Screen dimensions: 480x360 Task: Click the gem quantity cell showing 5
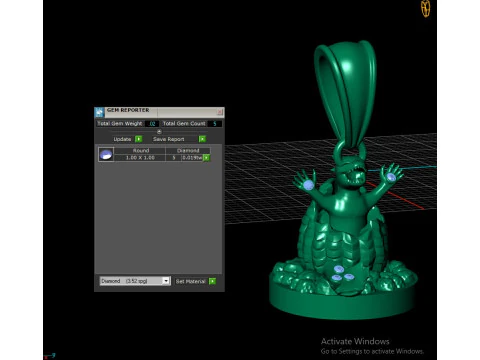174,158
